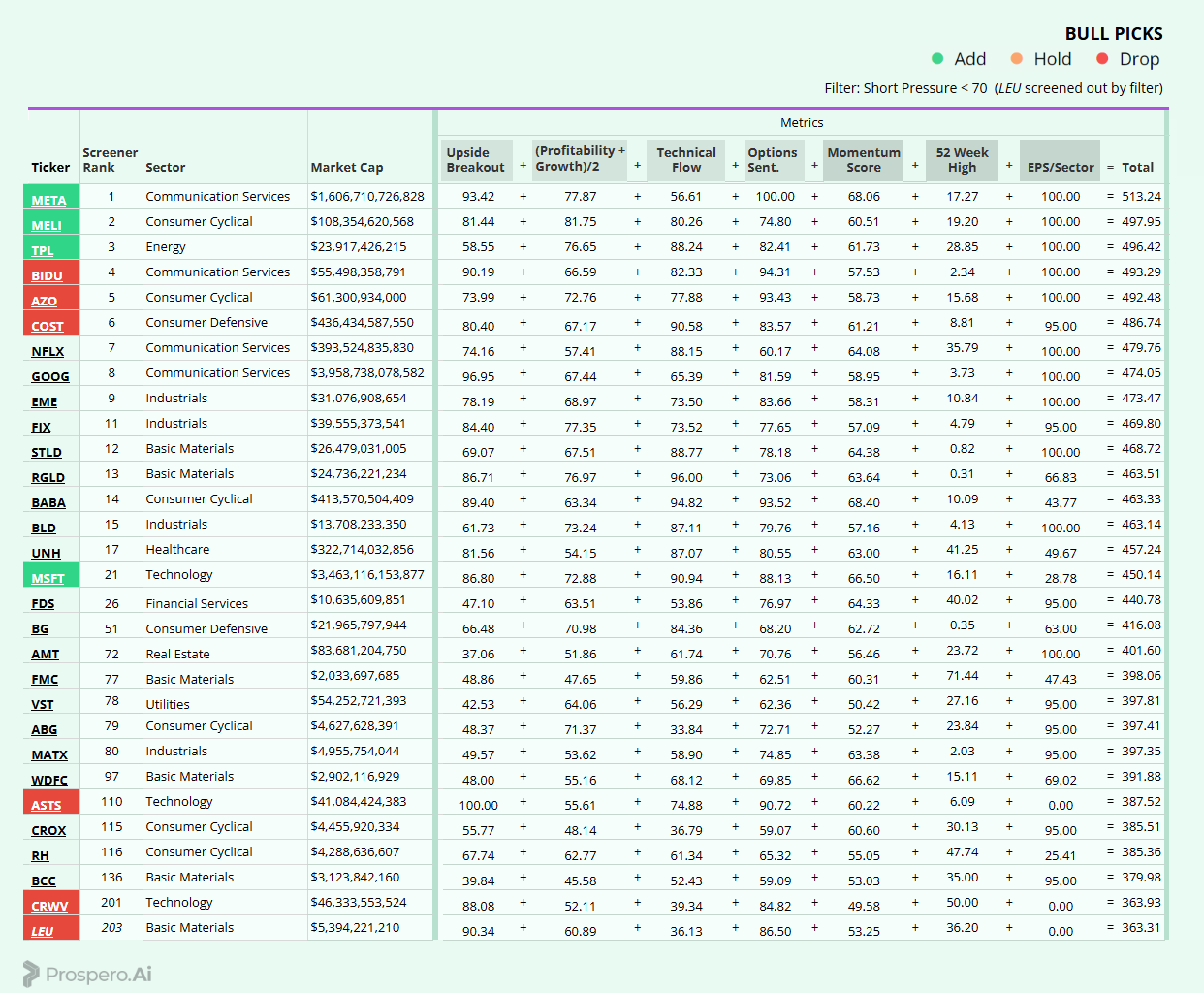Click the Market Cap column header
This screenshot has width=1204, height=993.
click(x=347, y=167)
